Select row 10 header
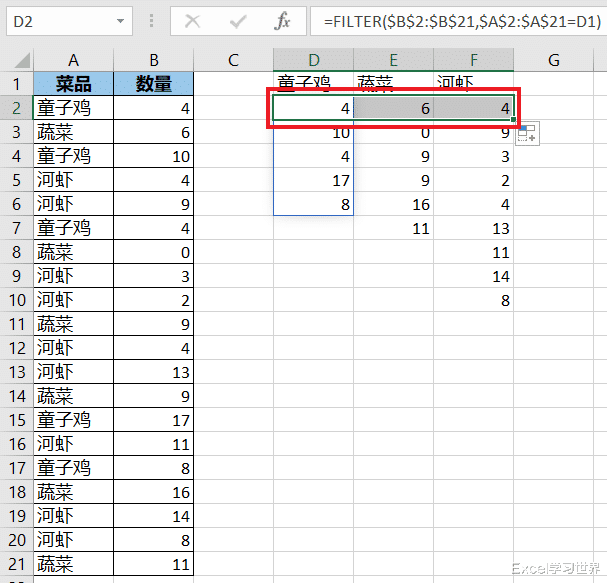The width and height of the screenshot is (607, 583). [x=16, y=300]
